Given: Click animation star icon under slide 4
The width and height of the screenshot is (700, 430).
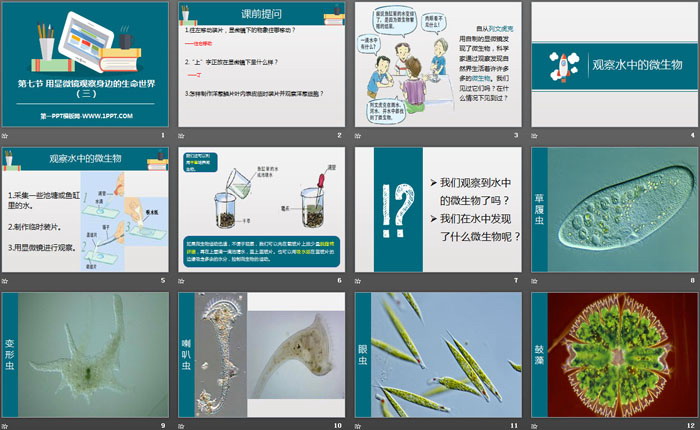Looking at the screenshot, I should (x=534, y=135).
